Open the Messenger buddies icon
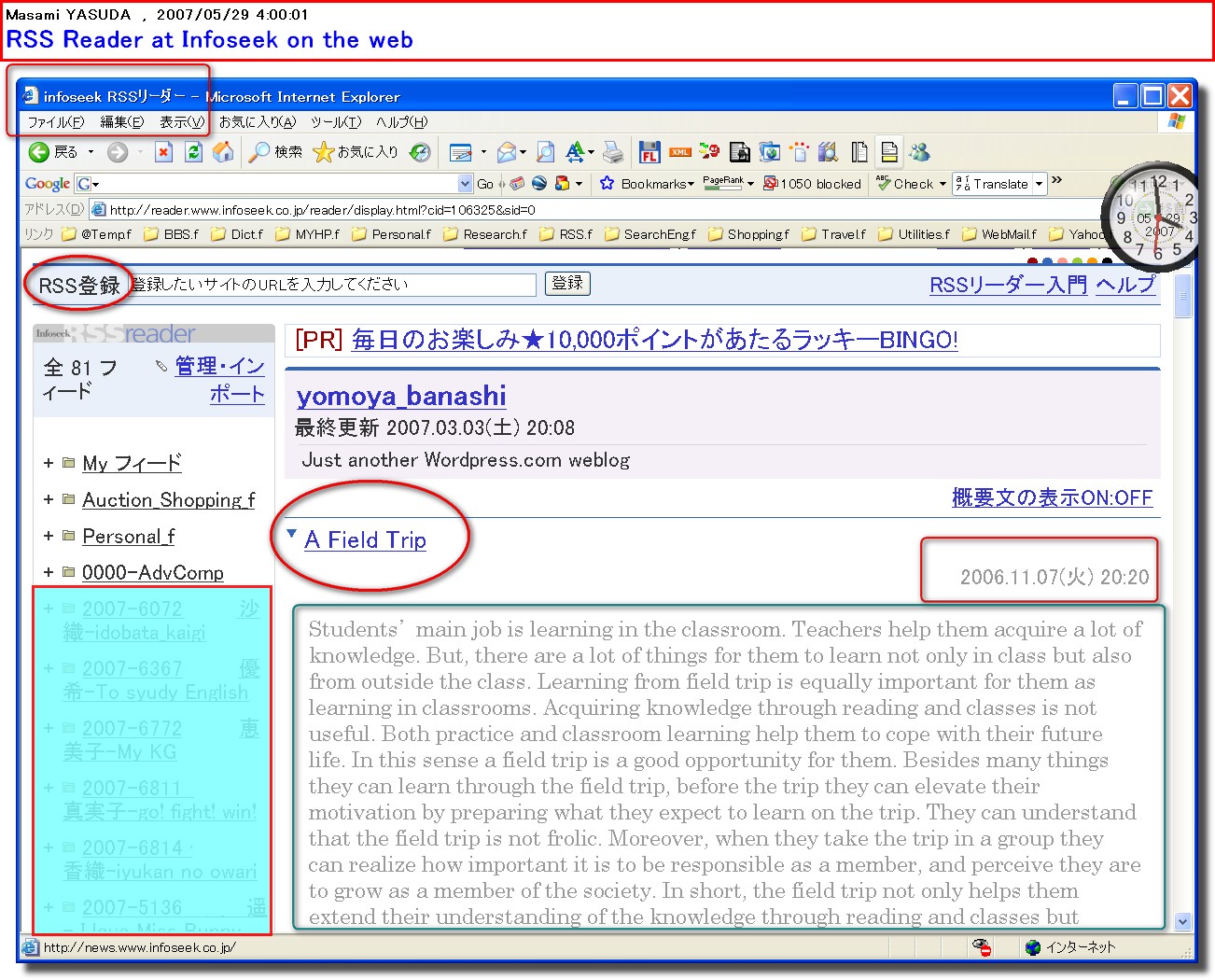Screen dimensions: 1215x980 coord(919,152)
